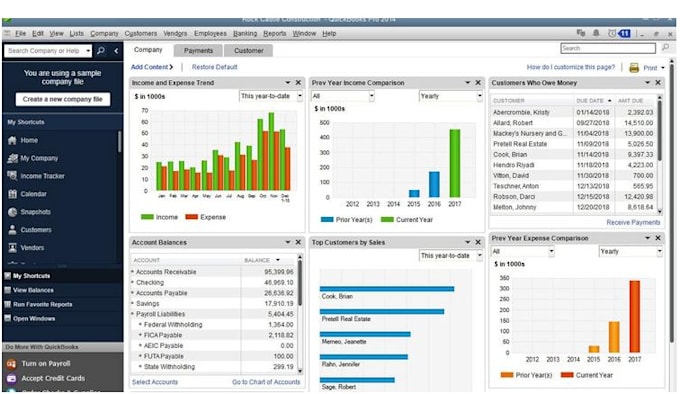Viewport: 680px width, 394px height.
Task: Select the Abercrombie, Kristy customer row
Action: (573, 112)
